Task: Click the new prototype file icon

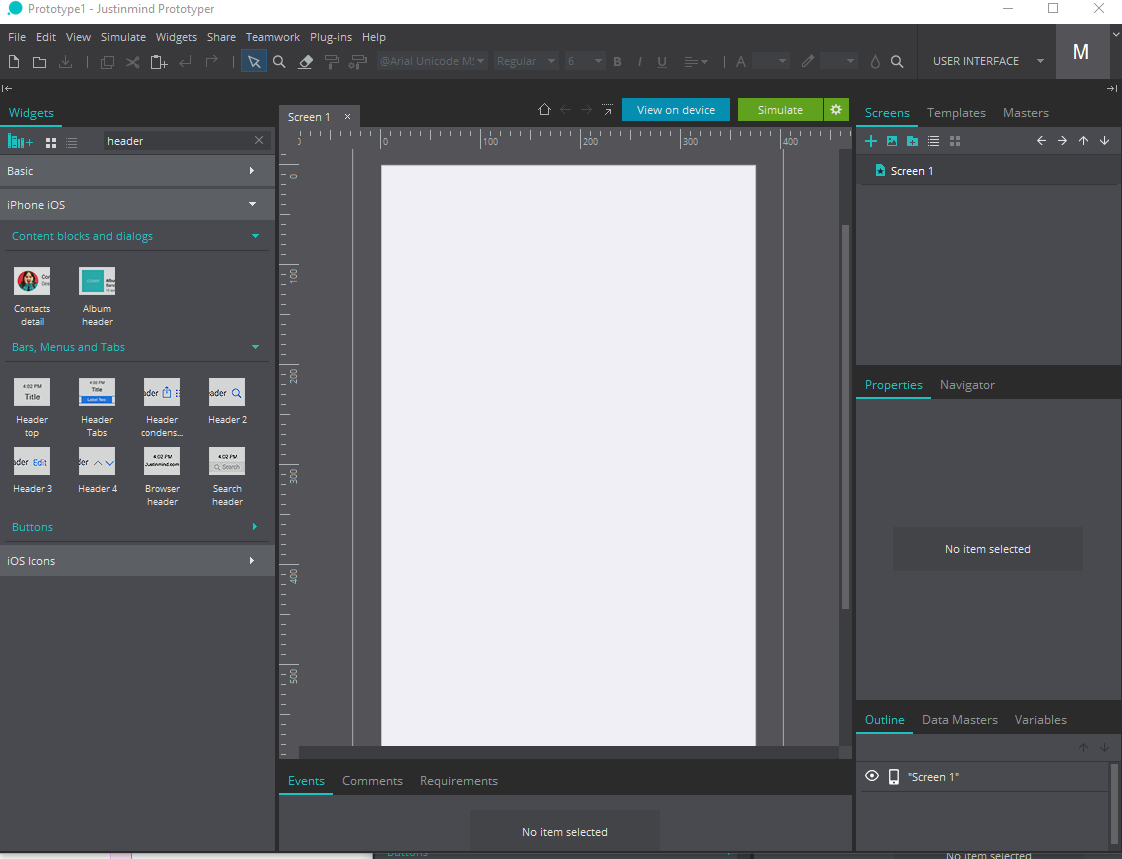Action: (x=14, y=62)
